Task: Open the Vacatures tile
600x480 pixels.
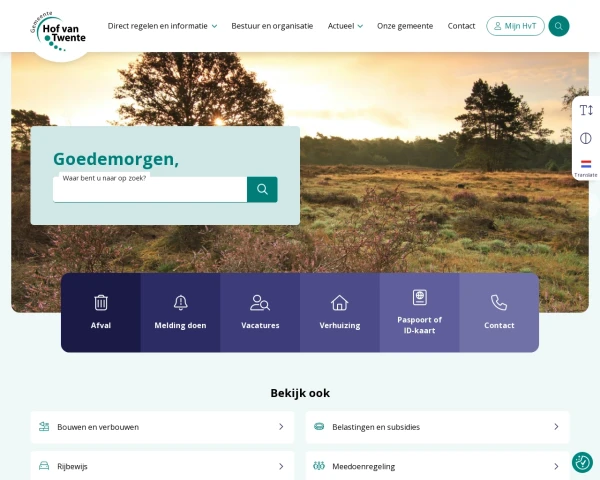Action: coord(260,312)
